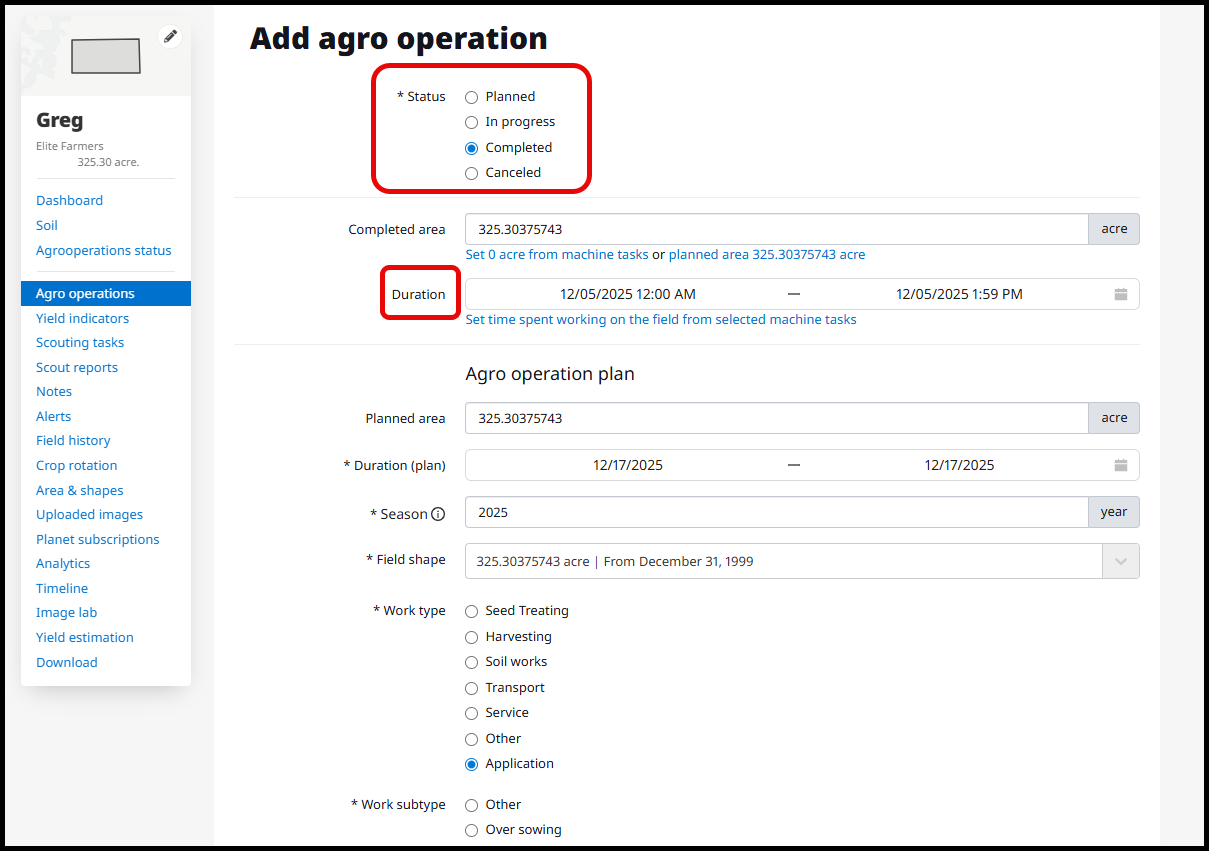The height and width of the screenshot is (851, 1209).
Task: Open Duration end date time picker
Action: (x=958, y=294)
